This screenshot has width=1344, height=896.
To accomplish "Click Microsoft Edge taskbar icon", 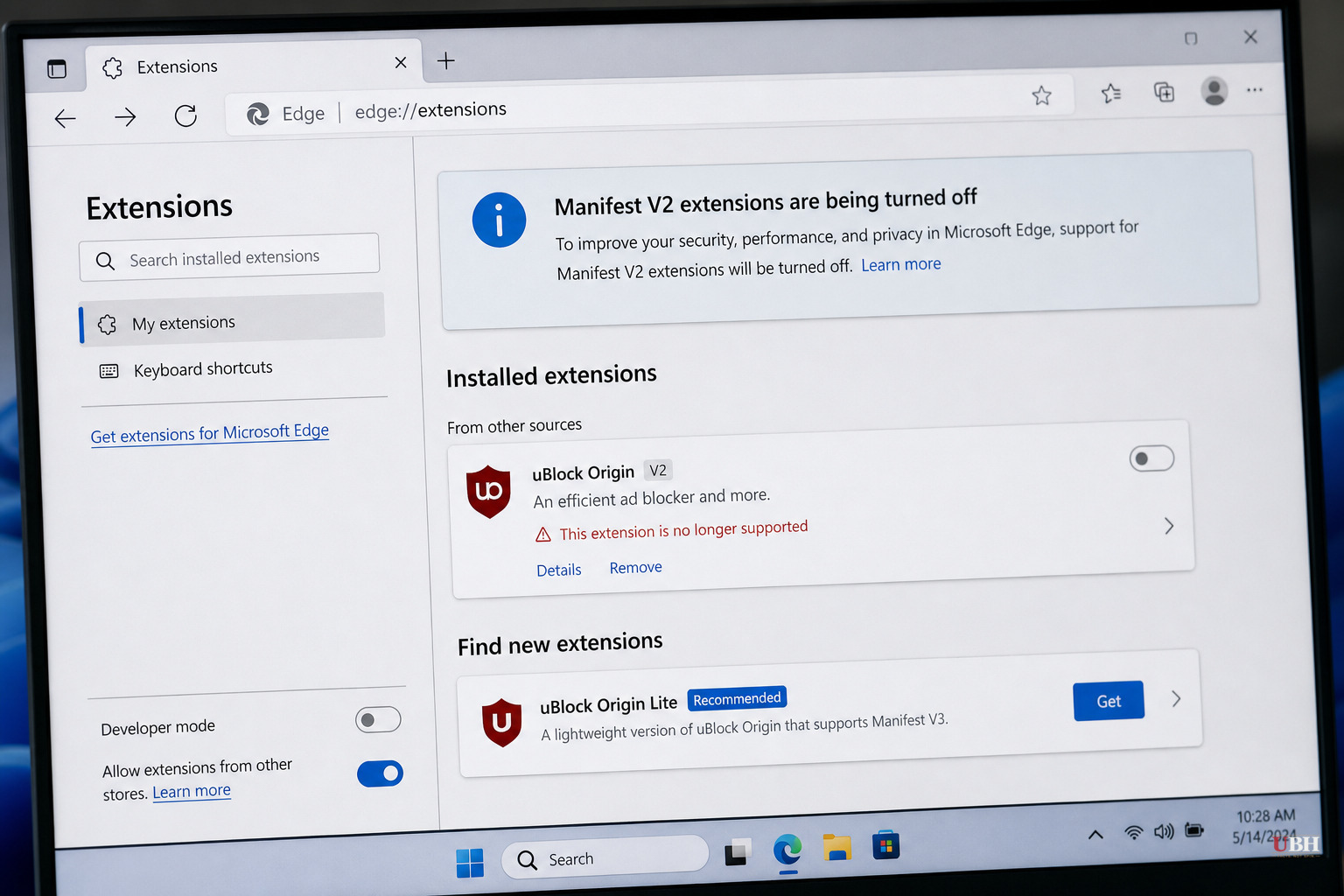I will 788,849.
